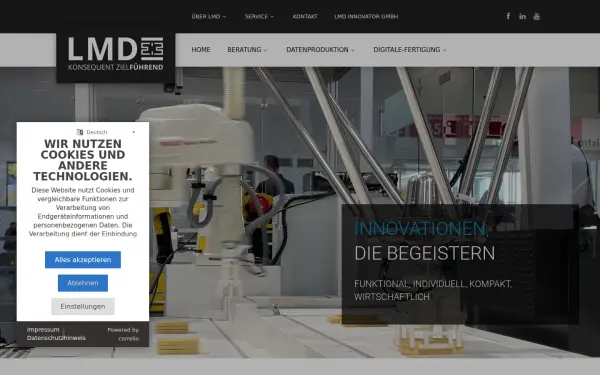This screenshot has width=600, height=375.
Task: Open the Datenschutzhinweis link
Action: click(x=56, y=338)
